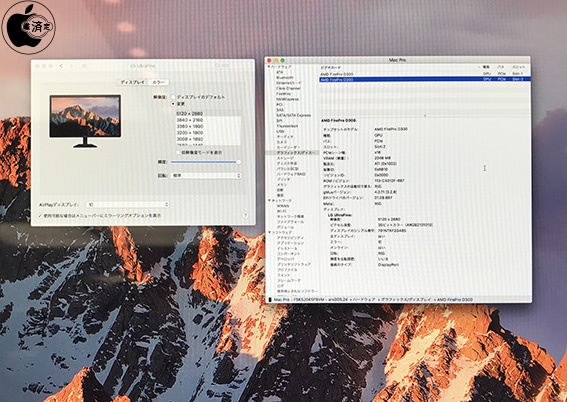Enable the 低解像度モードを表示 checkbox
567x402 pixels.
tap(178, 153)
